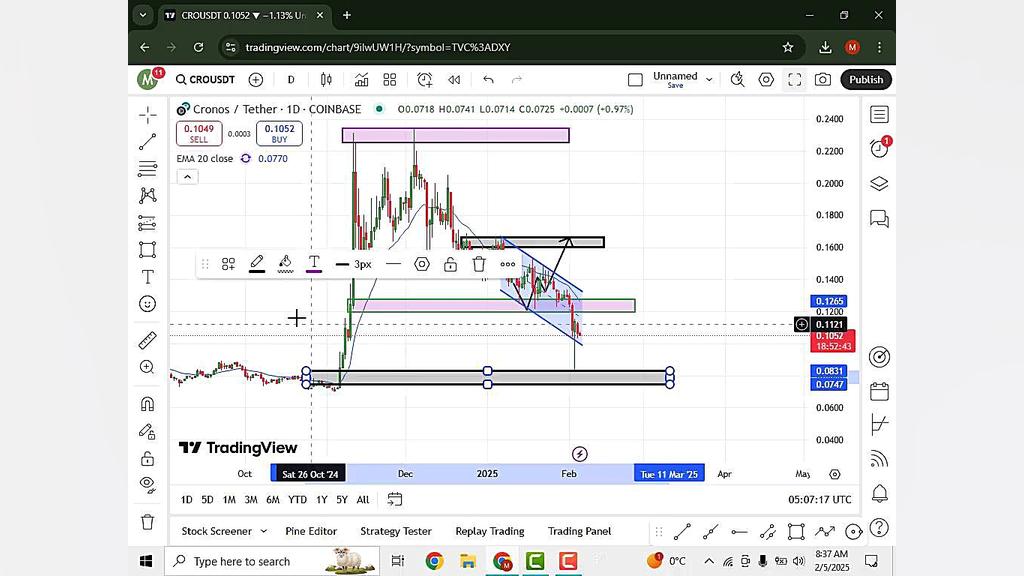Open the line style dropdown
The width and height of the screenshot is (1024, 576).
pyautogui.click(x=393, y=264)
